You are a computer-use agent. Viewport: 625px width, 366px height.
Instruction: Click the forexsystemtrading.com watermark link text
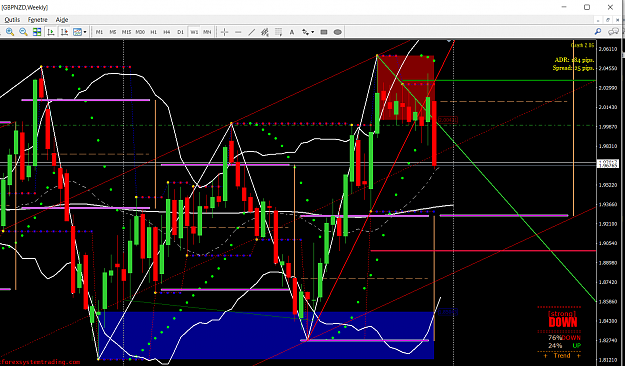(x=40, y=362)
